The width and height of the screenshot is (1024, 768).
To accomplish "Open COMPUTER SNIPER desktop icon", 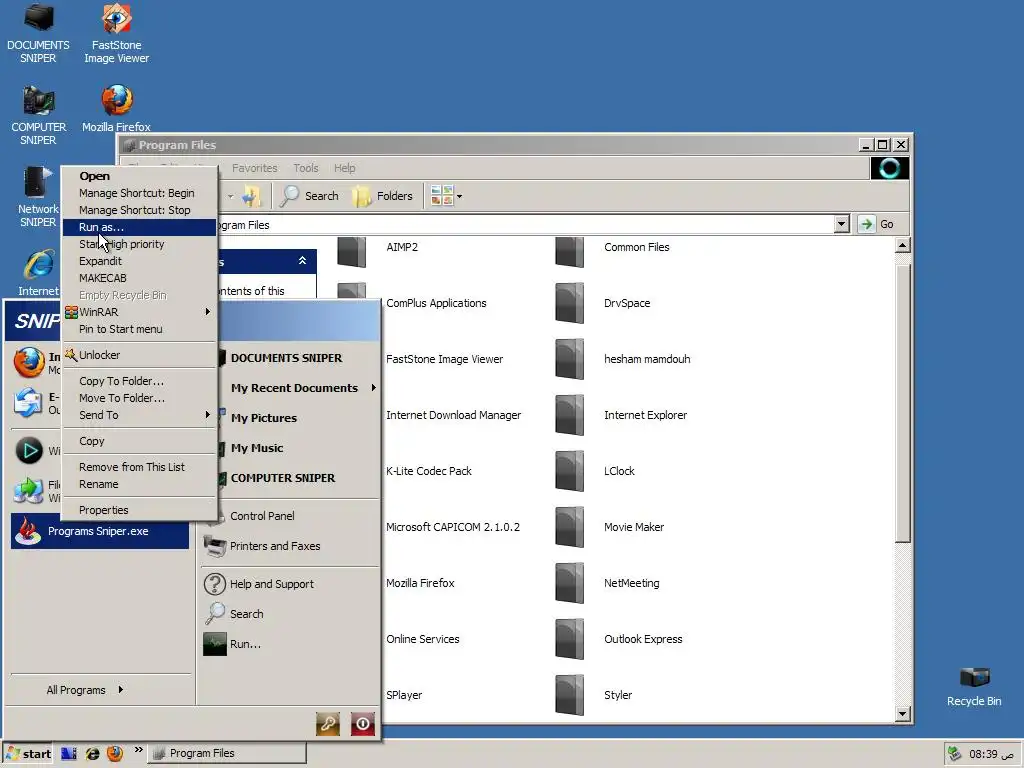I will (38, 116).
